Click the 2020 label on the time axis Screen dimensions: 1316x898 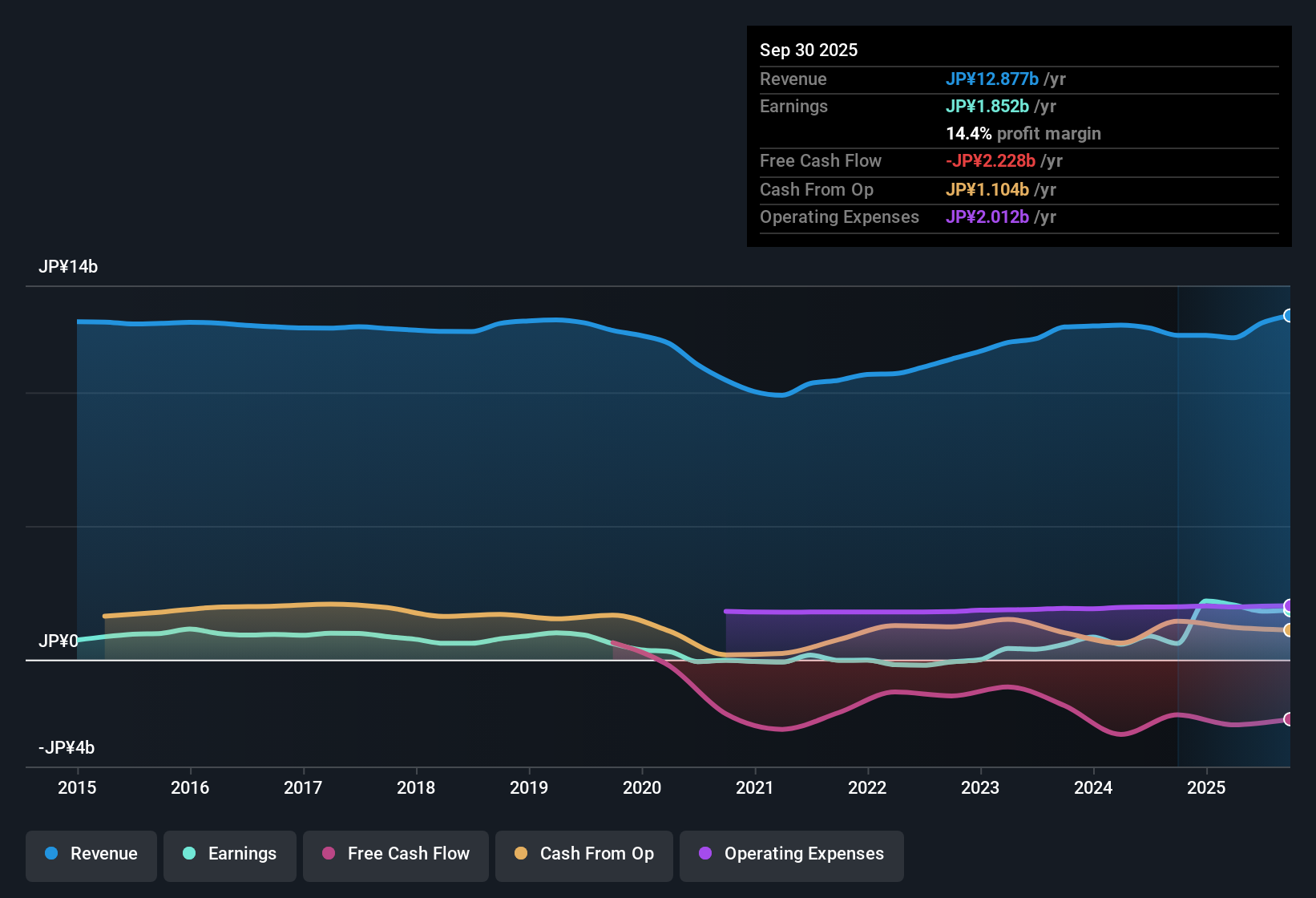click(x=641, y=788)
